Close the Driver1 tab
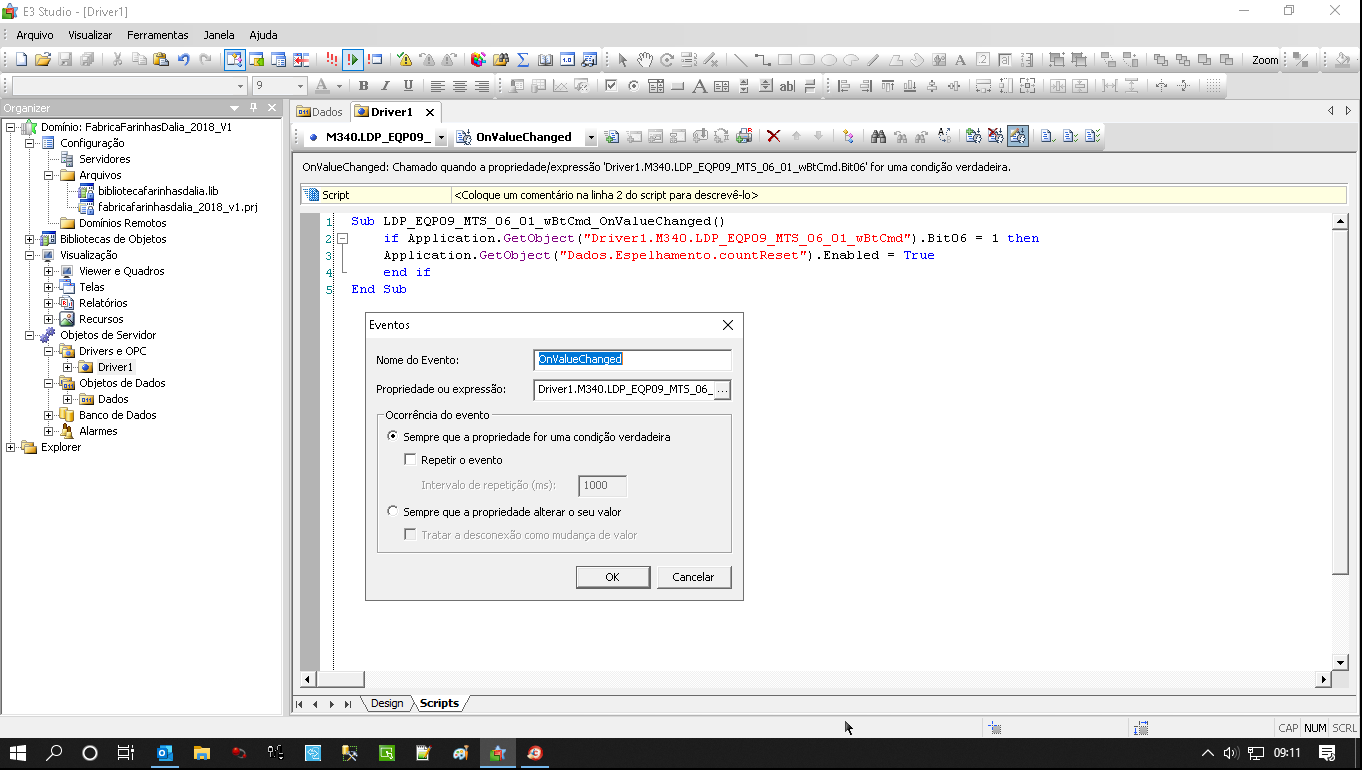The width and height of the screenshot is (1362, 770). (x=430, y=112)
